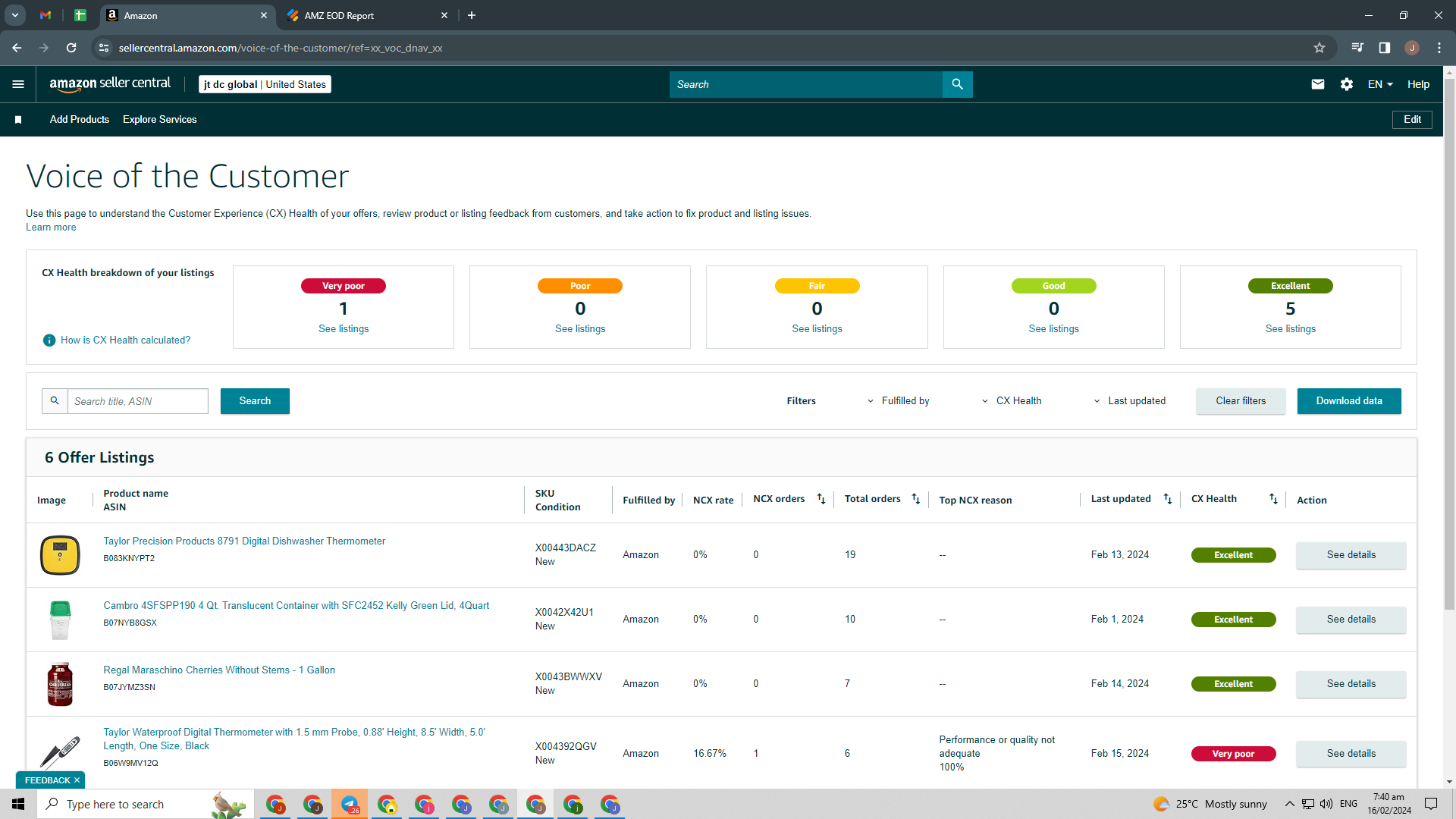See listings under Fair
Viewport: 1456px width, 819px height.
click(817, 329)
